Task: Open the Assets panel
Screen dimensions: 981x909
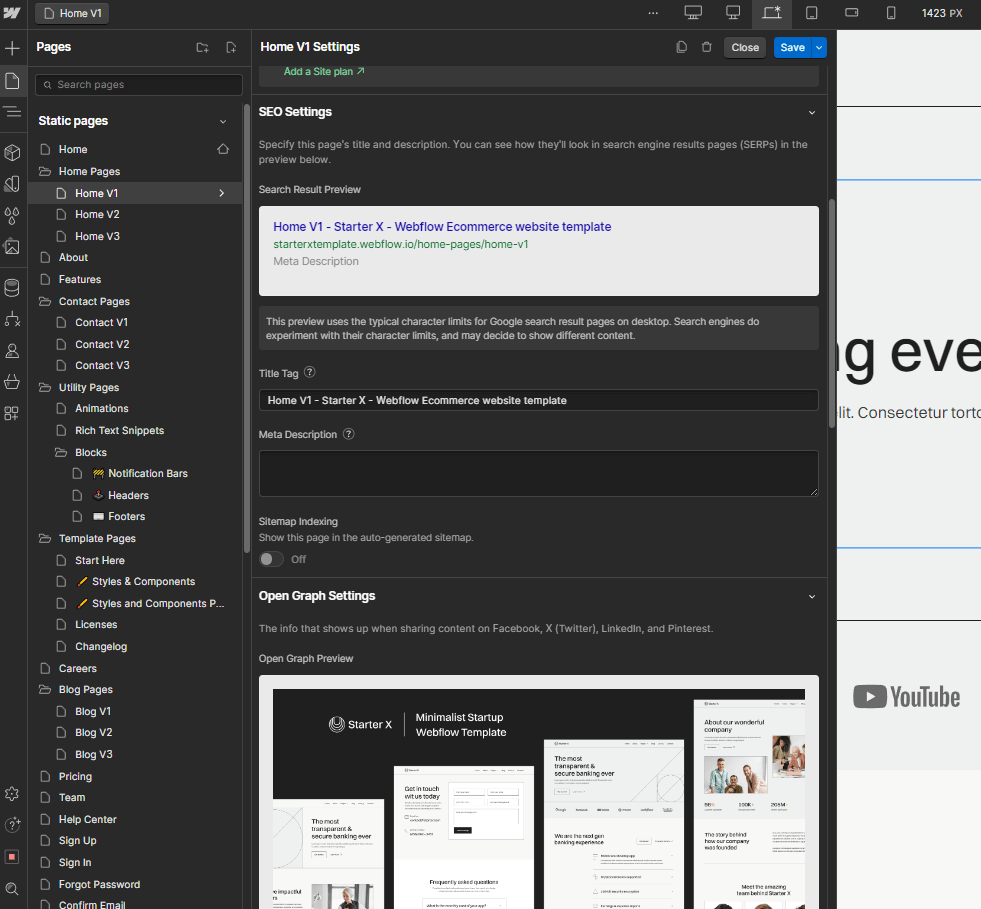Action: (12, 249)
